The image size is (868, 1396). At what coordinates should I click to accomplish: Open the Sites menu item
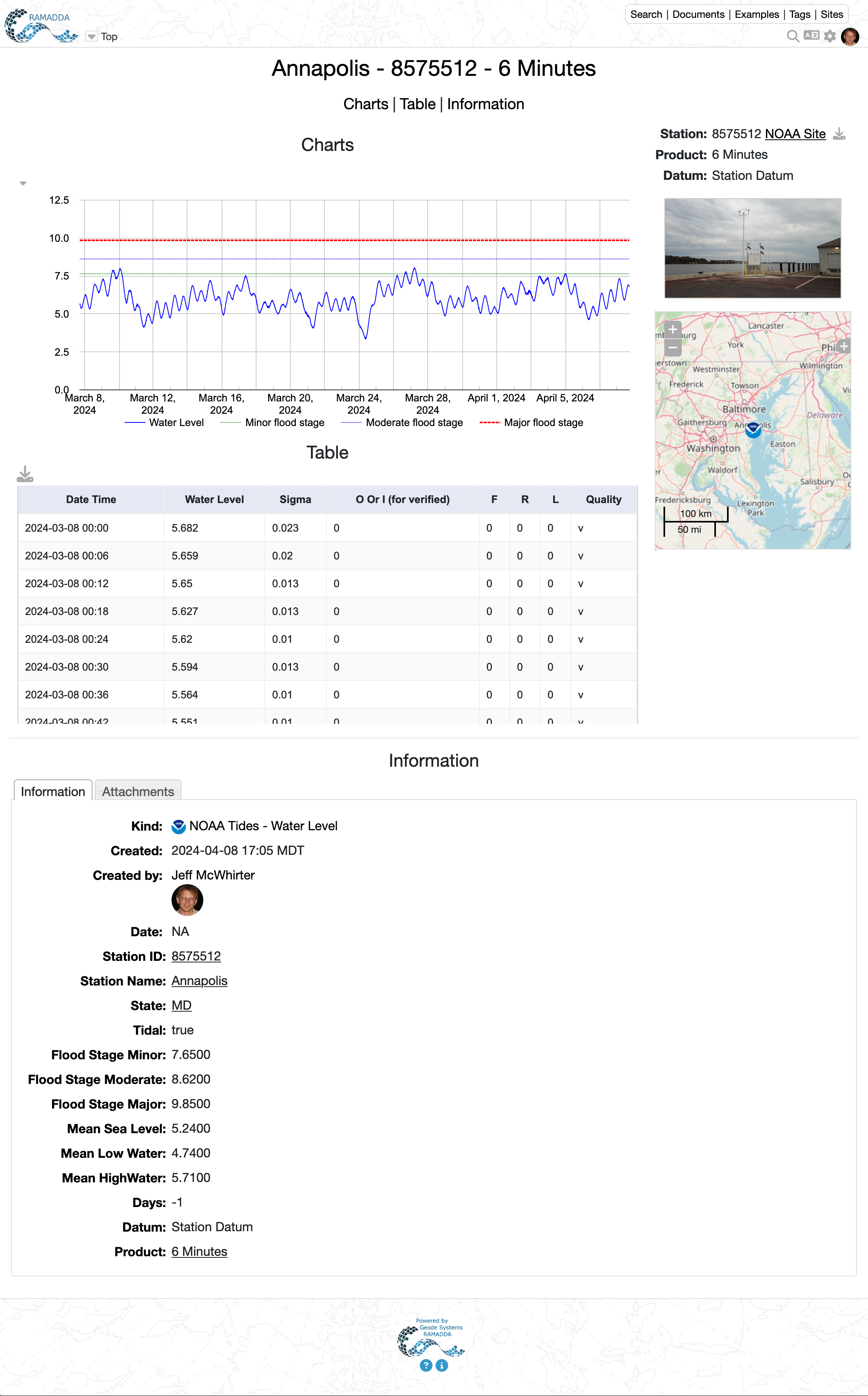pyautogui.click(x=831, y=14)
